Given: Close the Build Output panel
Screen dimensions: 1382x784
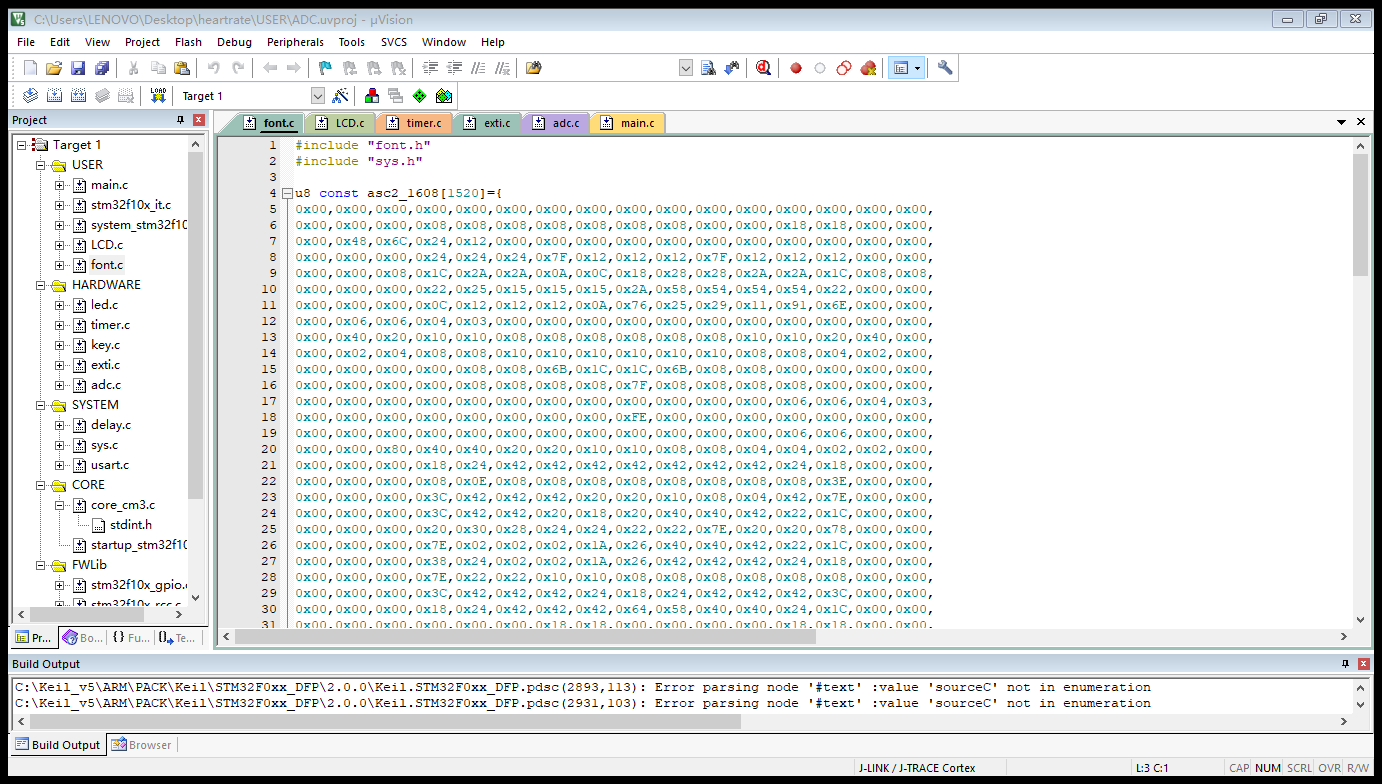Looking at the screenshot, I should coord(1363,664).
